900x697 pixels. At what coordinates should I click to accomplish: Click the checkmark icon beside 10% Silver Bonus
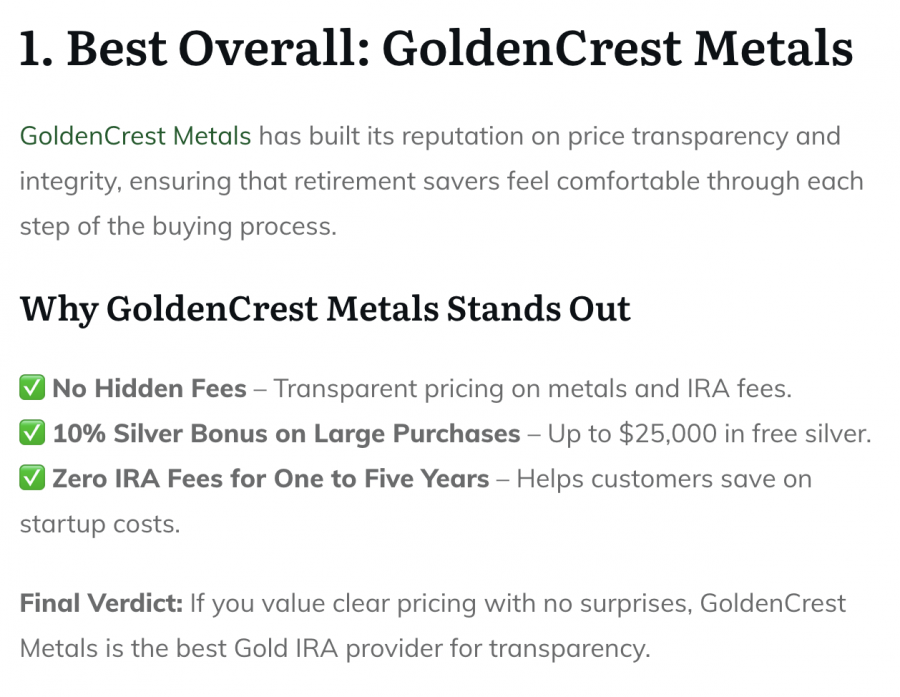[x=32, y=432]
